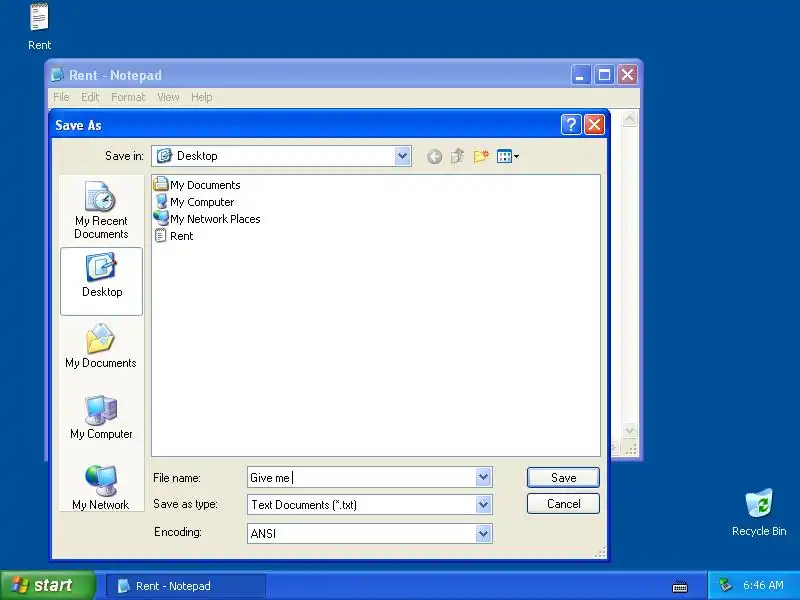Click the Cancel button
This screenshot has width=800, height=600.
[x=563, y=504]
